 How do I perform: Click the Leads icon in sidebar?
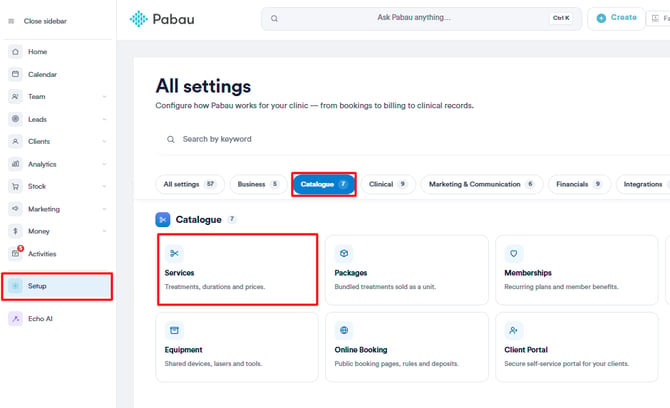(15, 119)
